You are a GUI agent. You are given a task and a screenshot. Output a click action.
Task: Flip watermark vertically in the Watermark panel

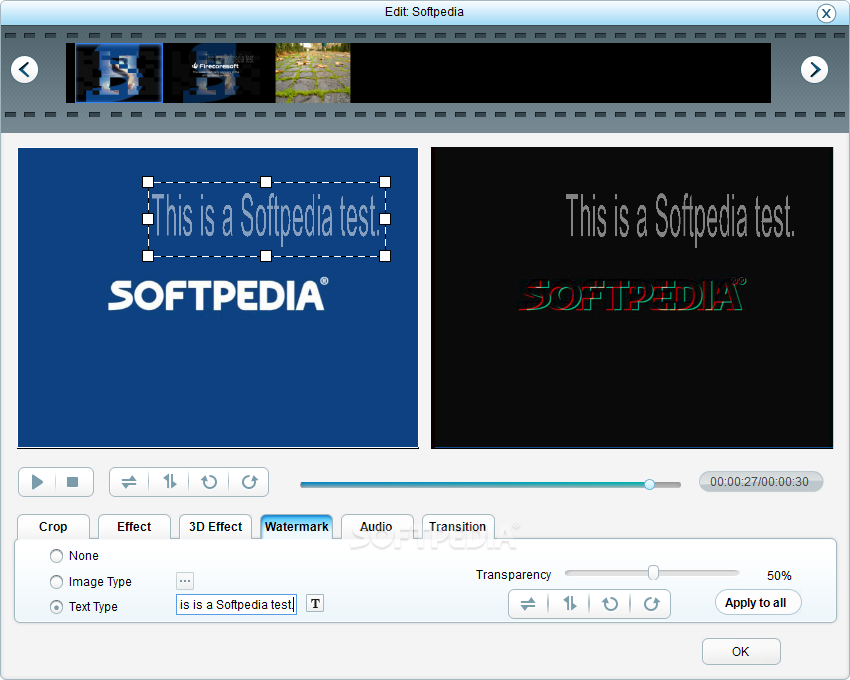coord(569,604)
